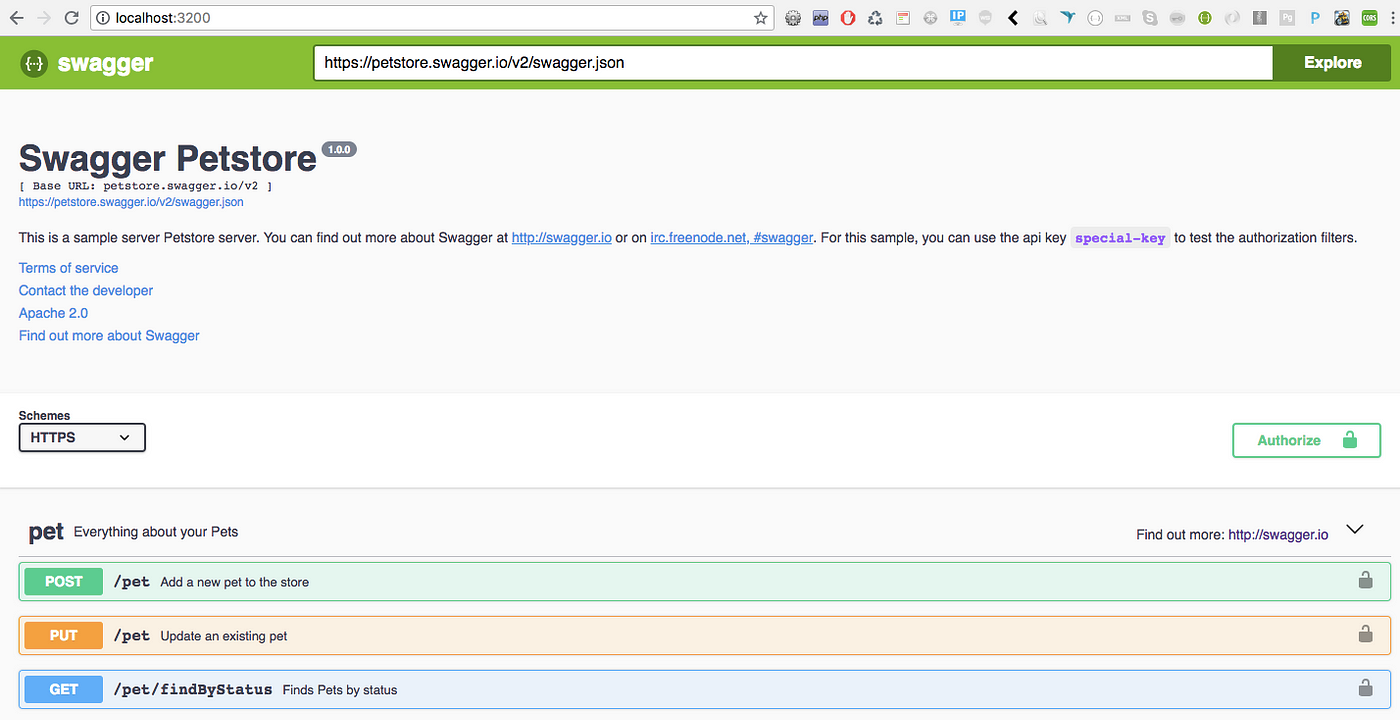Click the CORS extension icon

pos(1369,18)
